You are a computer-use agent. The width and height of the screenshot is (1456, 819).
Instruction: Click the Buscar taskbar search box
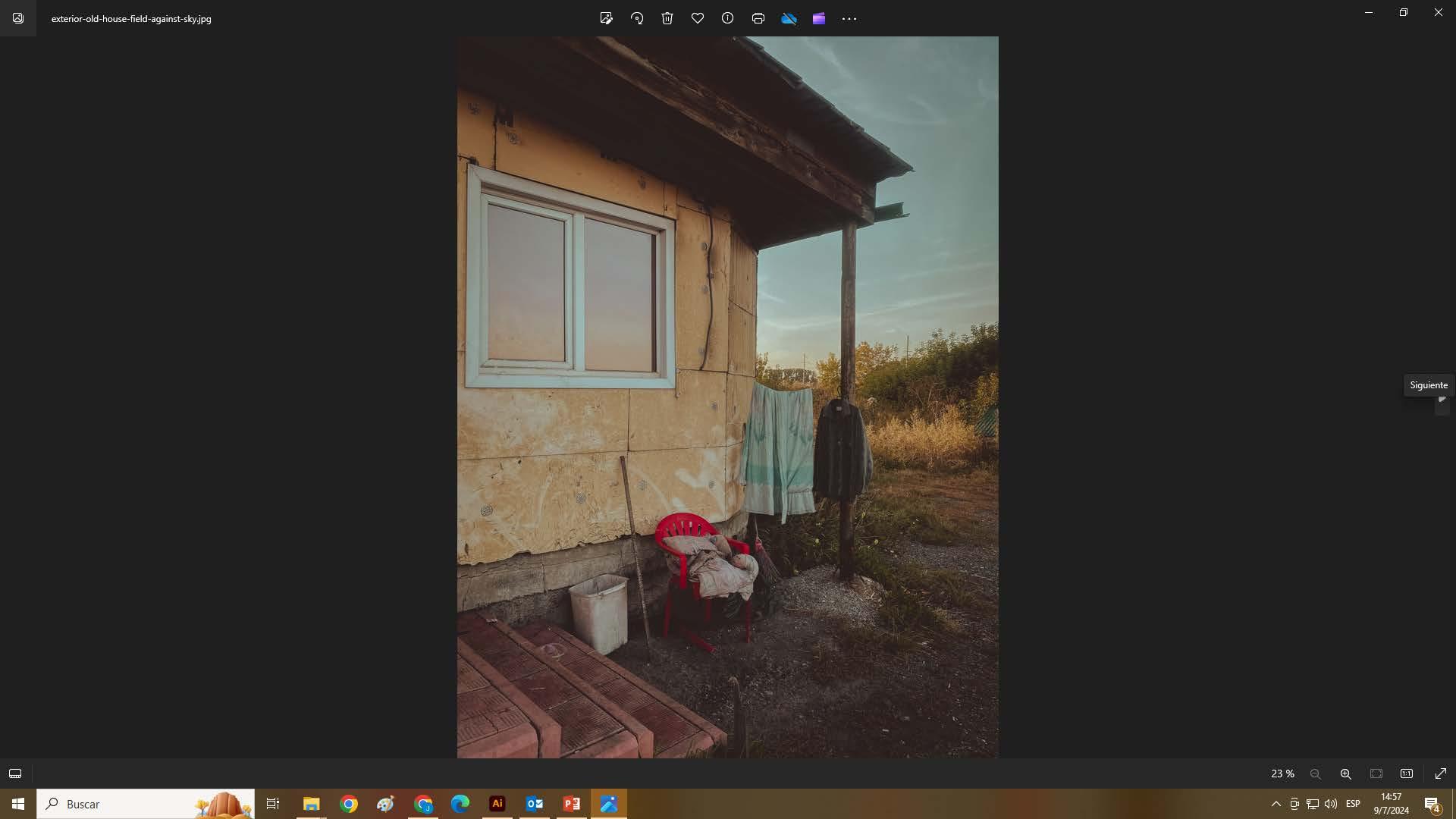tap(144, 804)
